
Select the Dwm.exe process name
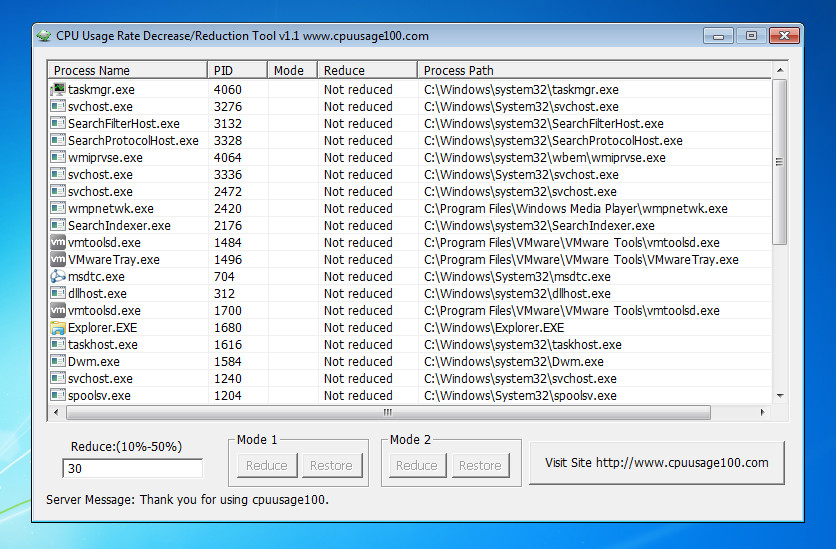click(x=93, y=362)
